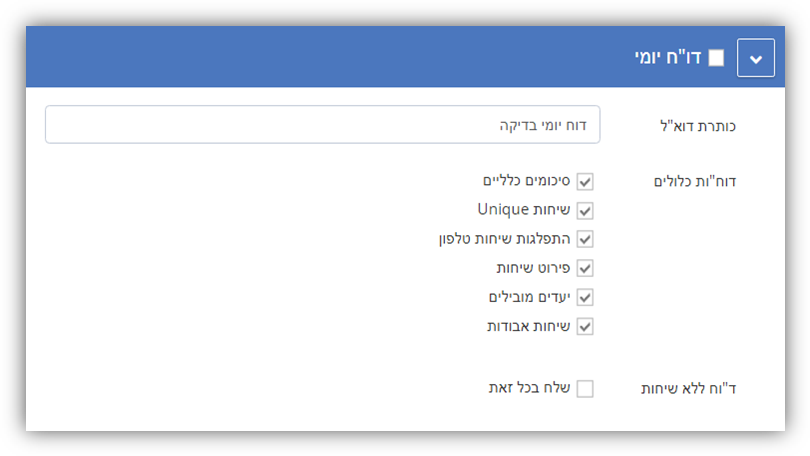Click the סיכומים כלליים label text
Viewport: 810px width, 456px height.
pyautogui.click(x=526, y=181)
